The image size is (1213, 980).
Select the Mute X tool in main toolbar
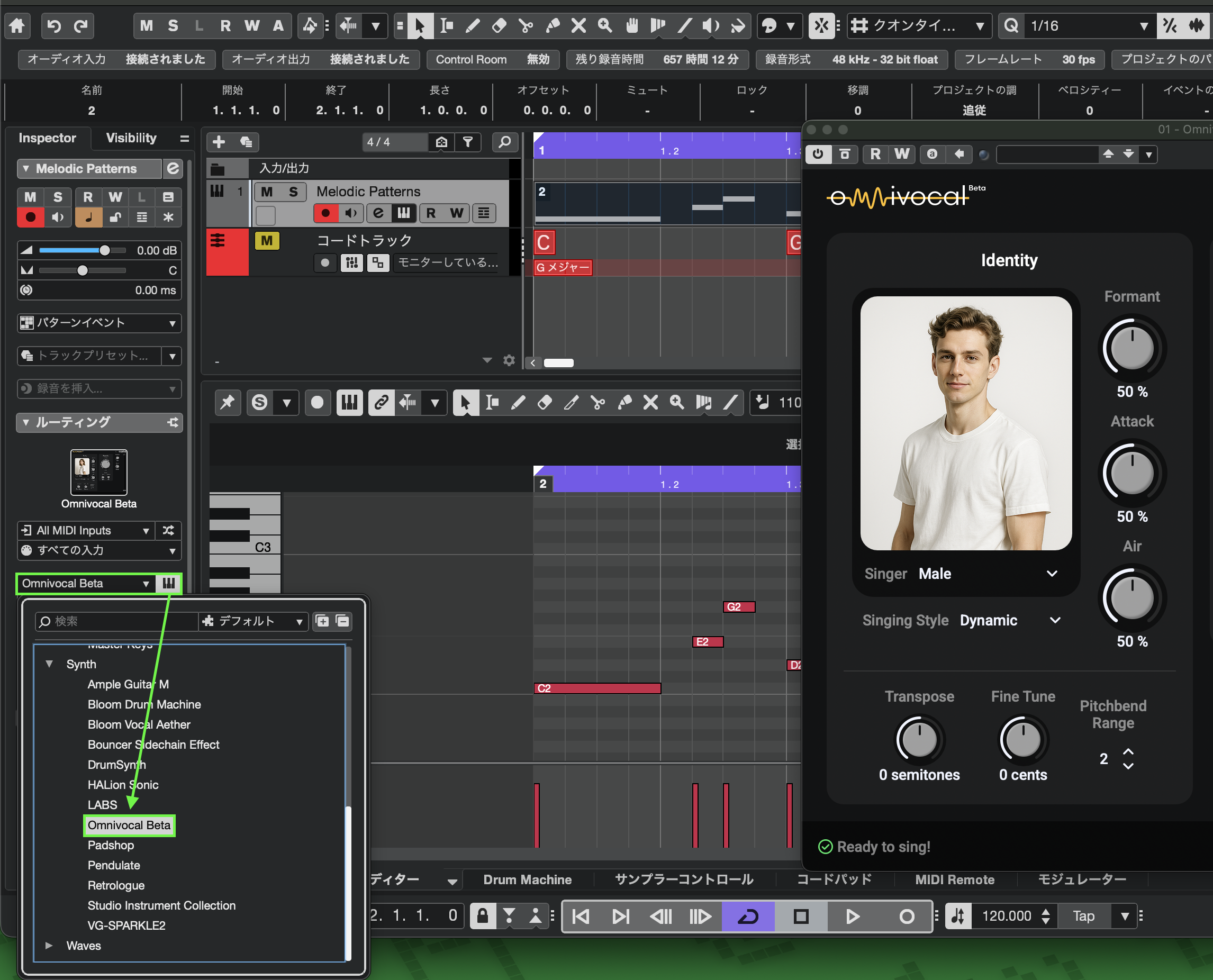click(x=578, y=26)
